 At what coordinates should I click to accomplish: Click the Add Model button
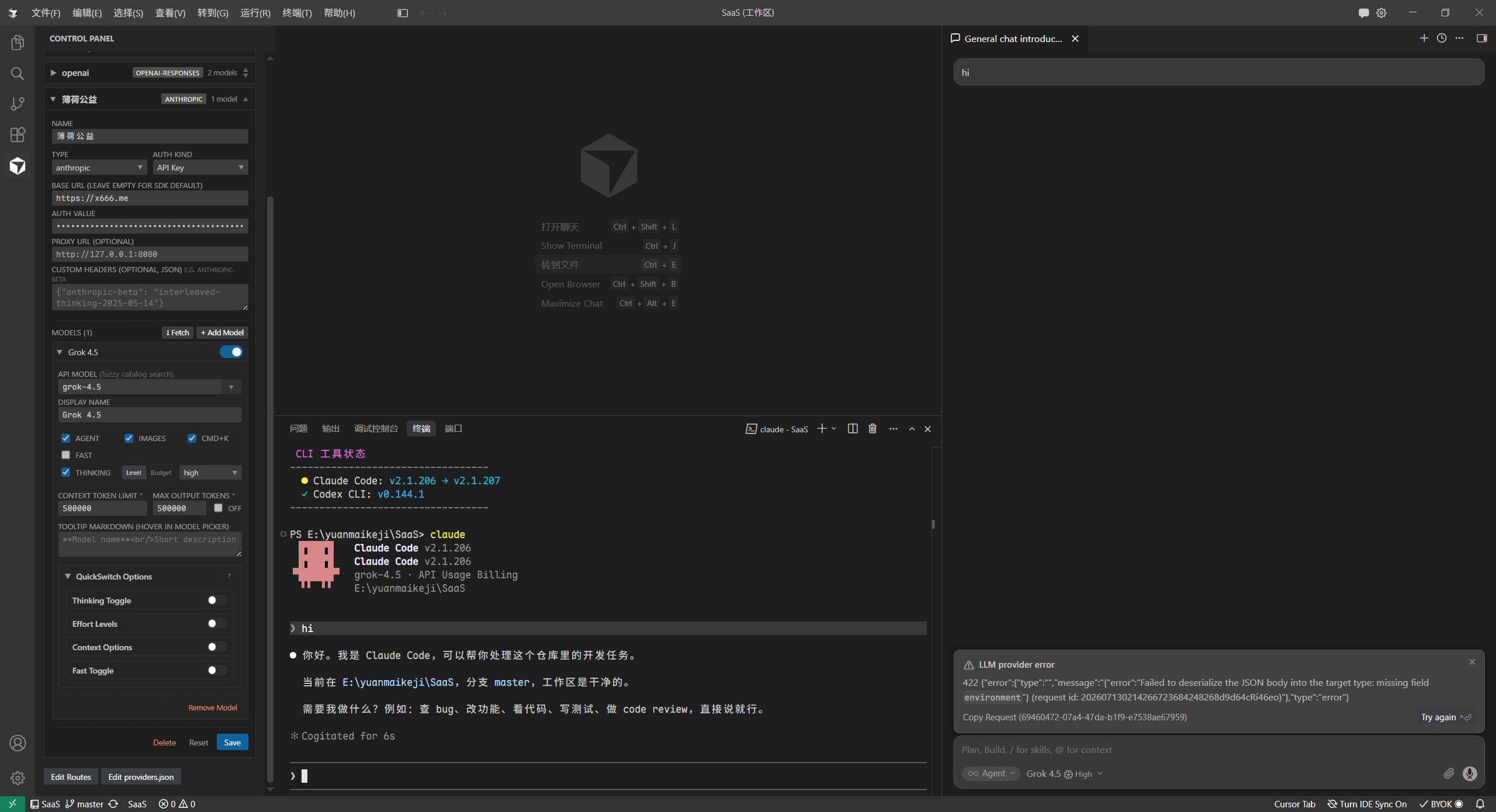pos(222,332)
